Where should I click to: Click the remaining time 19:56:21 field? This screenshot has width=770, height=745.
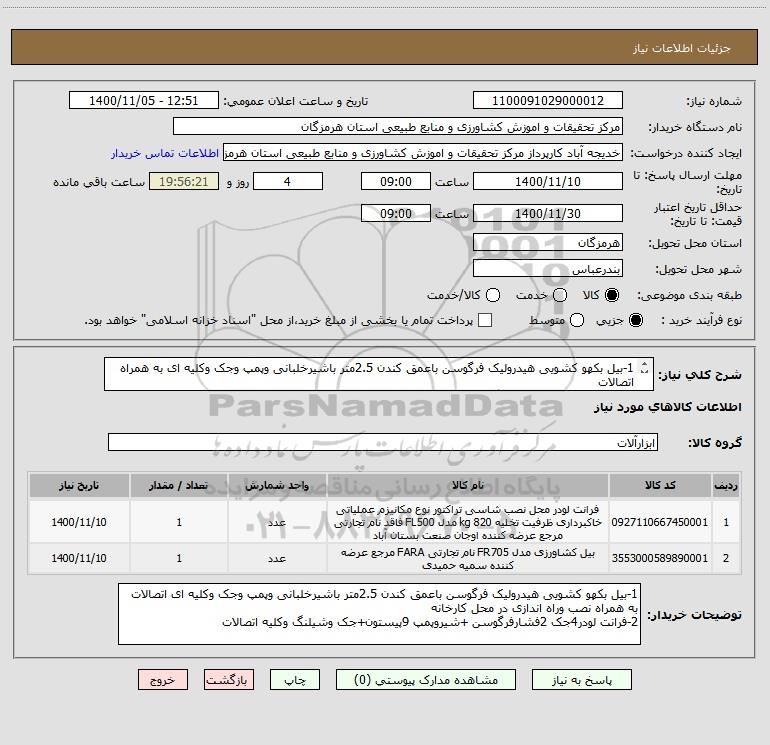click(184, 181)
